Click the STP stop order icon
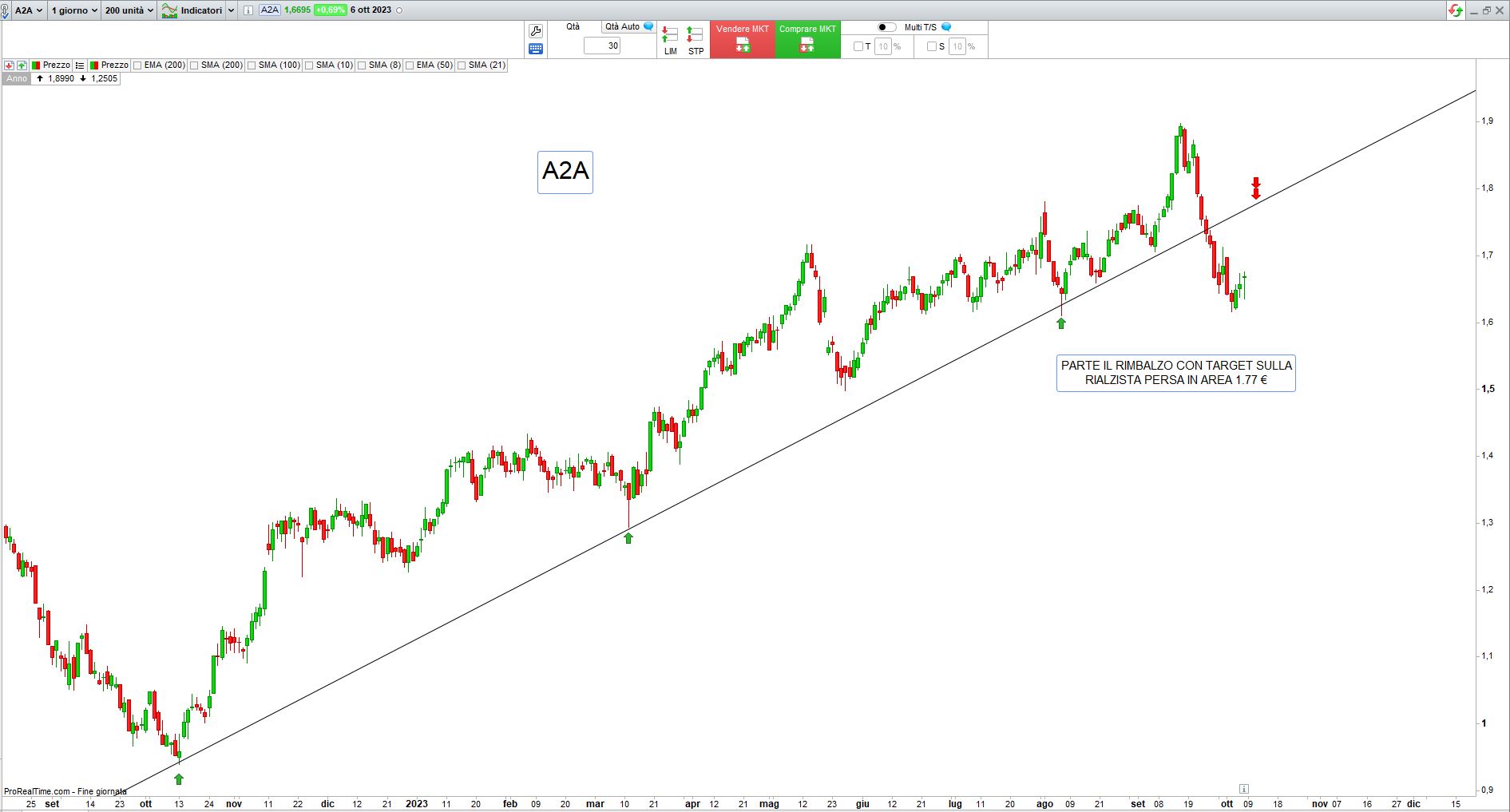 click(696, 40)
